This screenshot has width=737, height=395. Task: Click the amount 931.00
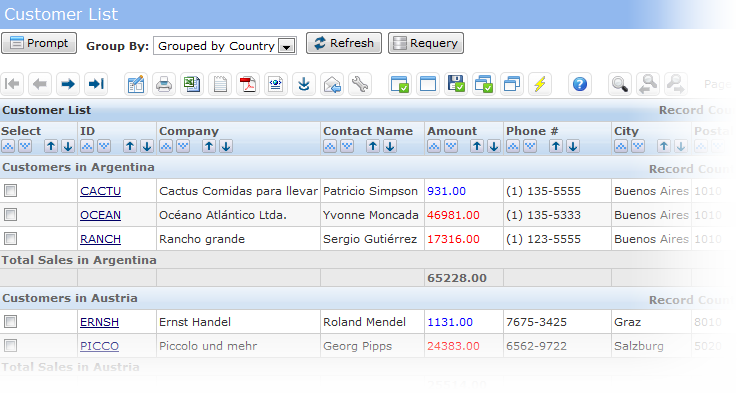click(x=447, y=191)
